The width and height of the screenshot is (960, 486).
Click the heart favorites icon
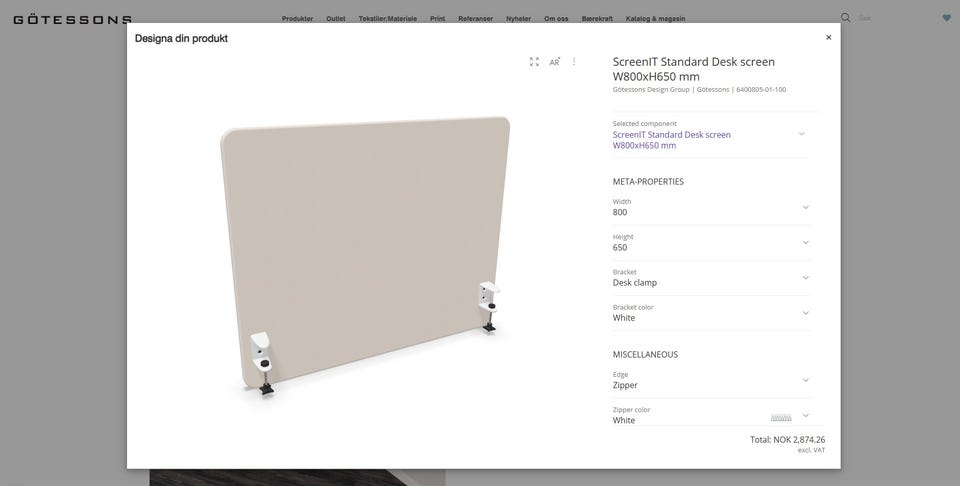(947, 18)
